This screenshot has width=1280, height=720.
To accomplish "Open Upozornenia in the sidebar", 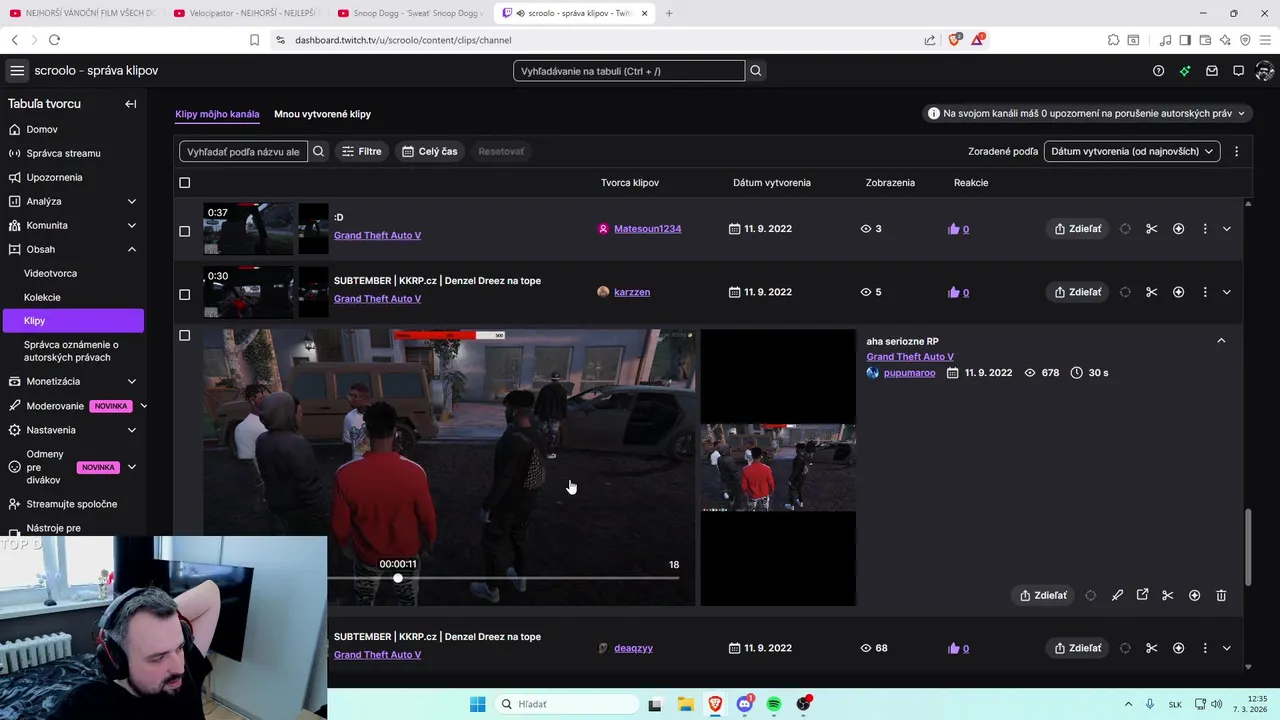I will (54, 177).
